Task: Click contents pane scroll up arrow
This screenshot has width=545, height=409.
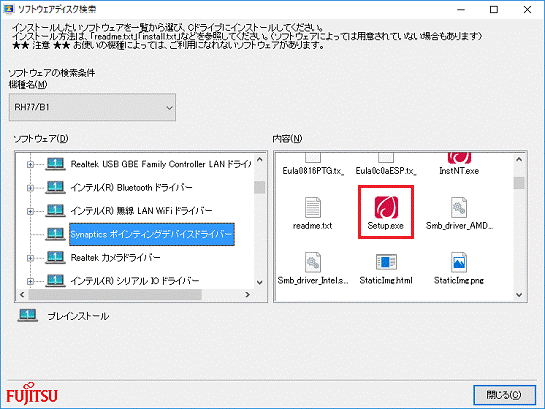Action: point(519,159)
